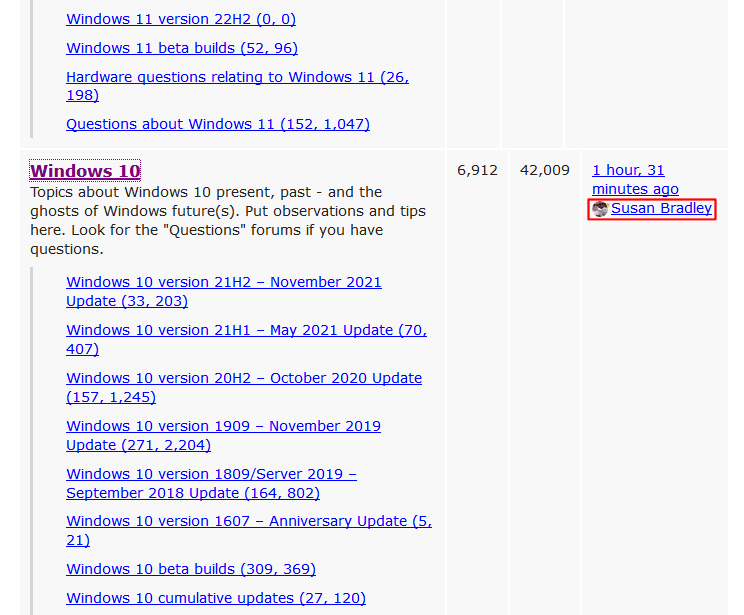Open Windows 10 cumulative updates subforum

215,598
